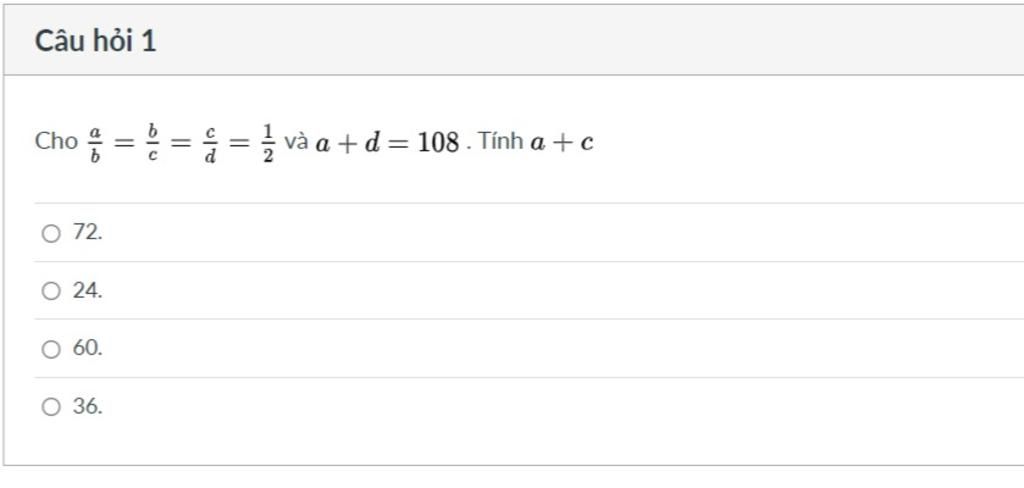
Task: Choose the 24 answer radio button
Action: pos(51,291)
